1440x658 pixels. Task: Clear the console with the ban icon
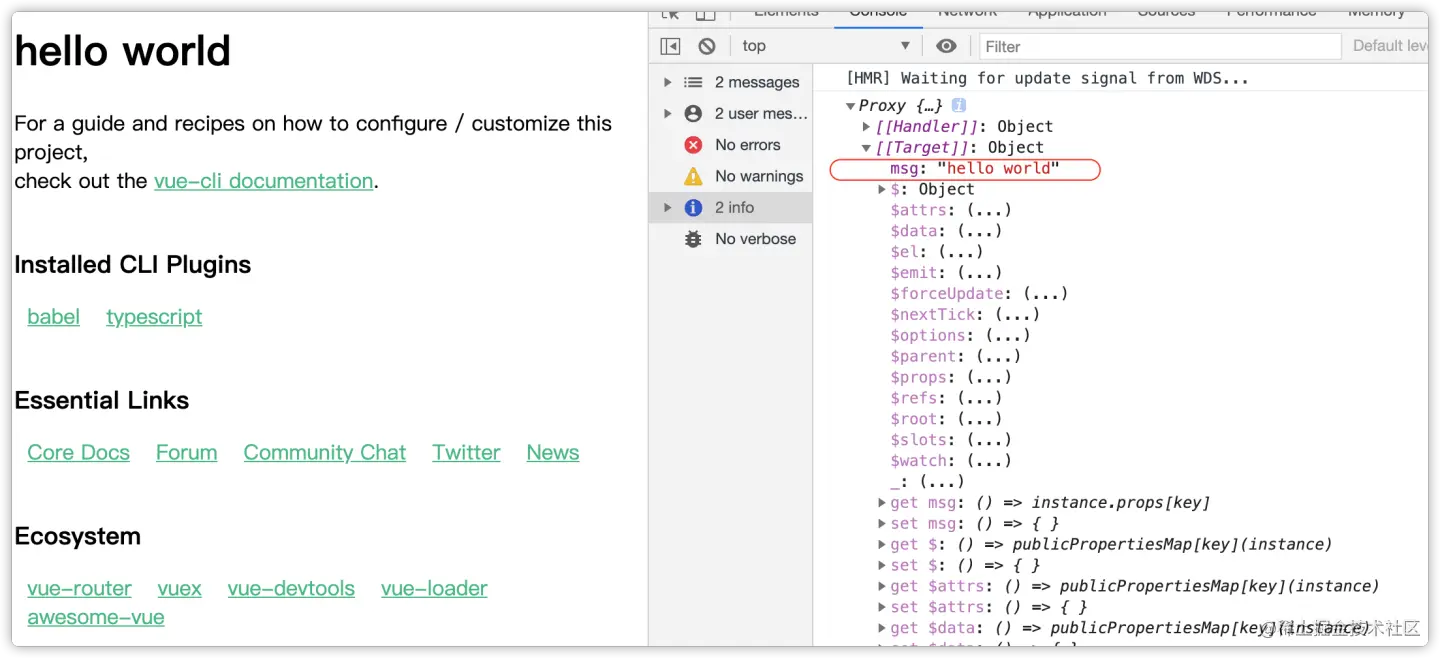click(707, 46)
